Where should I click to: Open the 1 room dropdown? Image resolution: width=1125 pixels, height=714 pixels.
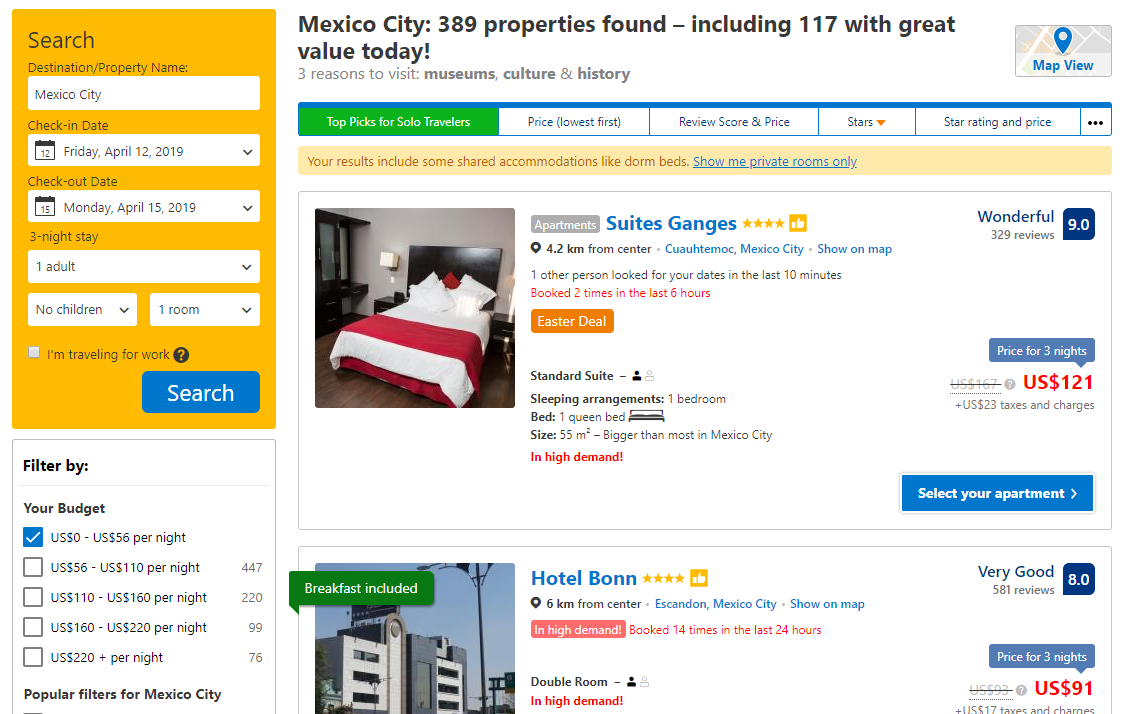point(204,310)
